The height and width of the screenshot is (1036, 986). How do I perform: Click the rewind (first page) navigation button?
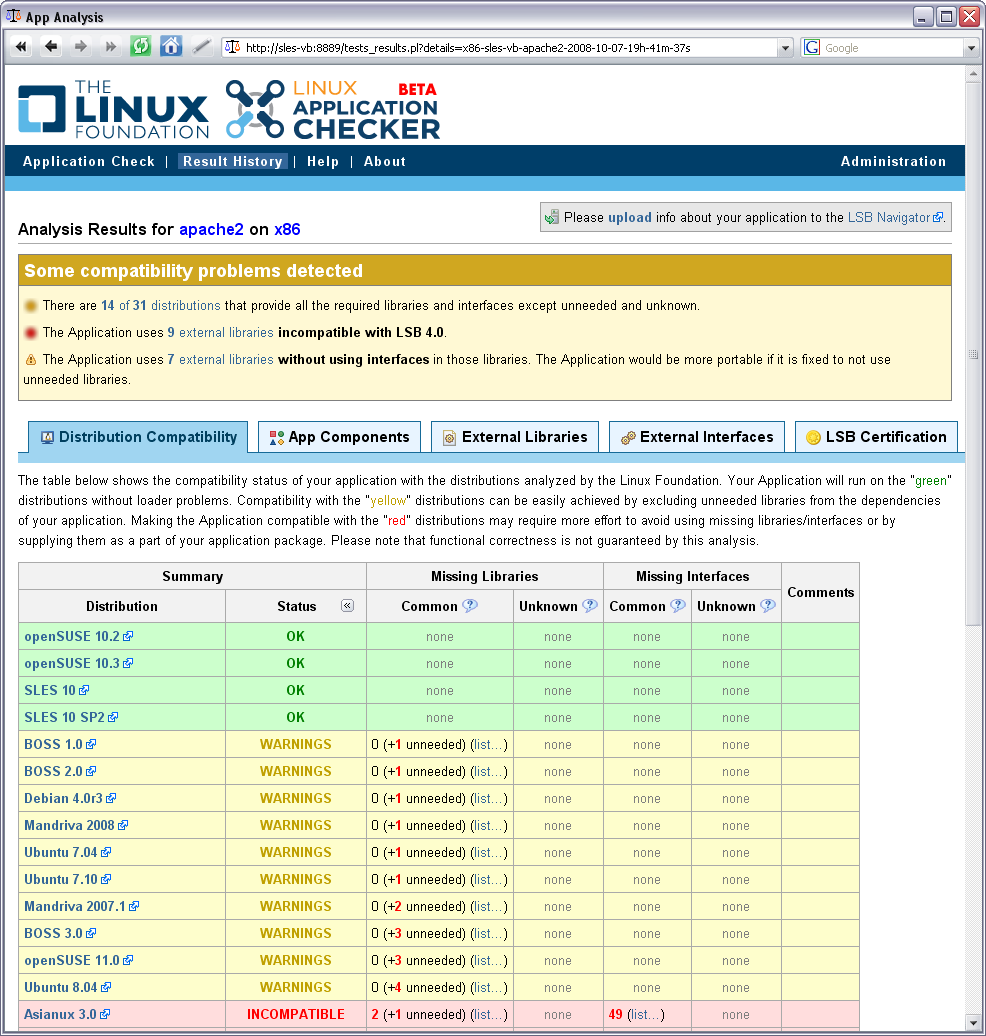pyautogui.click(x=21, y=47)
